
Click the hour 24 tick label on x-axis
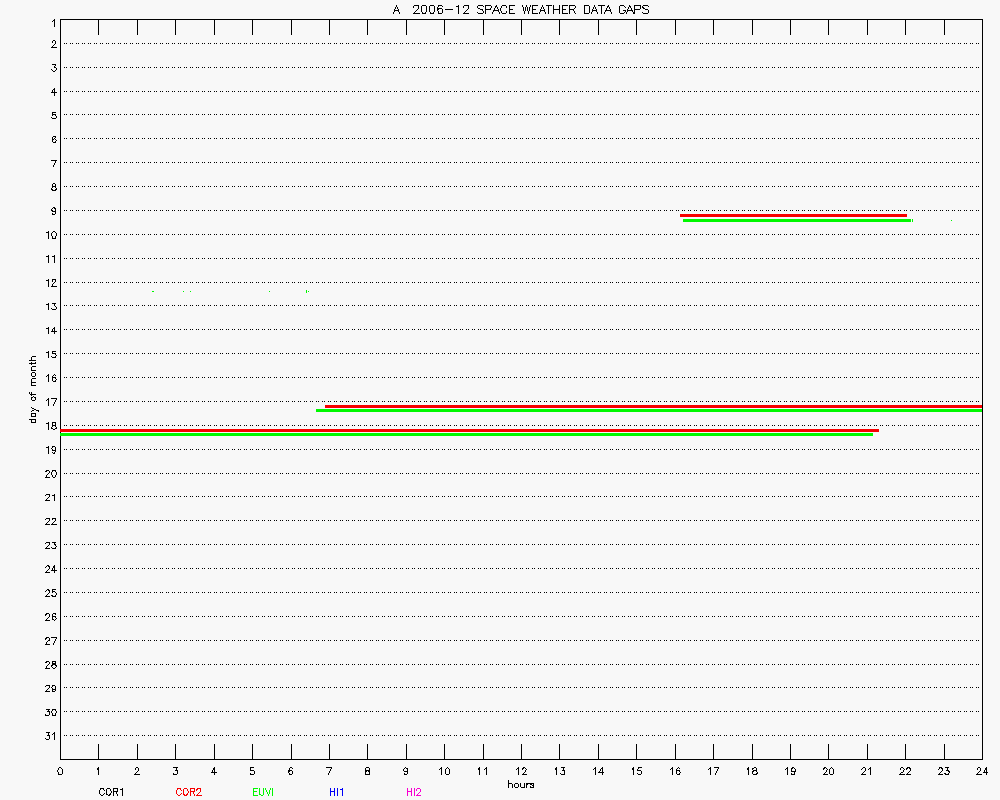(x=981, y=771)
